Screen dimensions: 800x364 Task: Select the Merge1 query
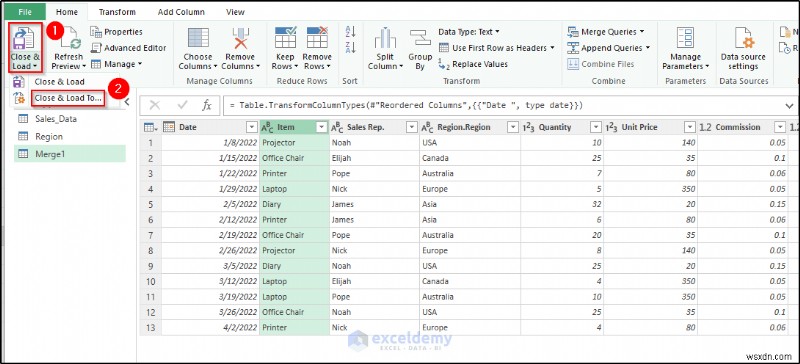[x=69, y=154]
